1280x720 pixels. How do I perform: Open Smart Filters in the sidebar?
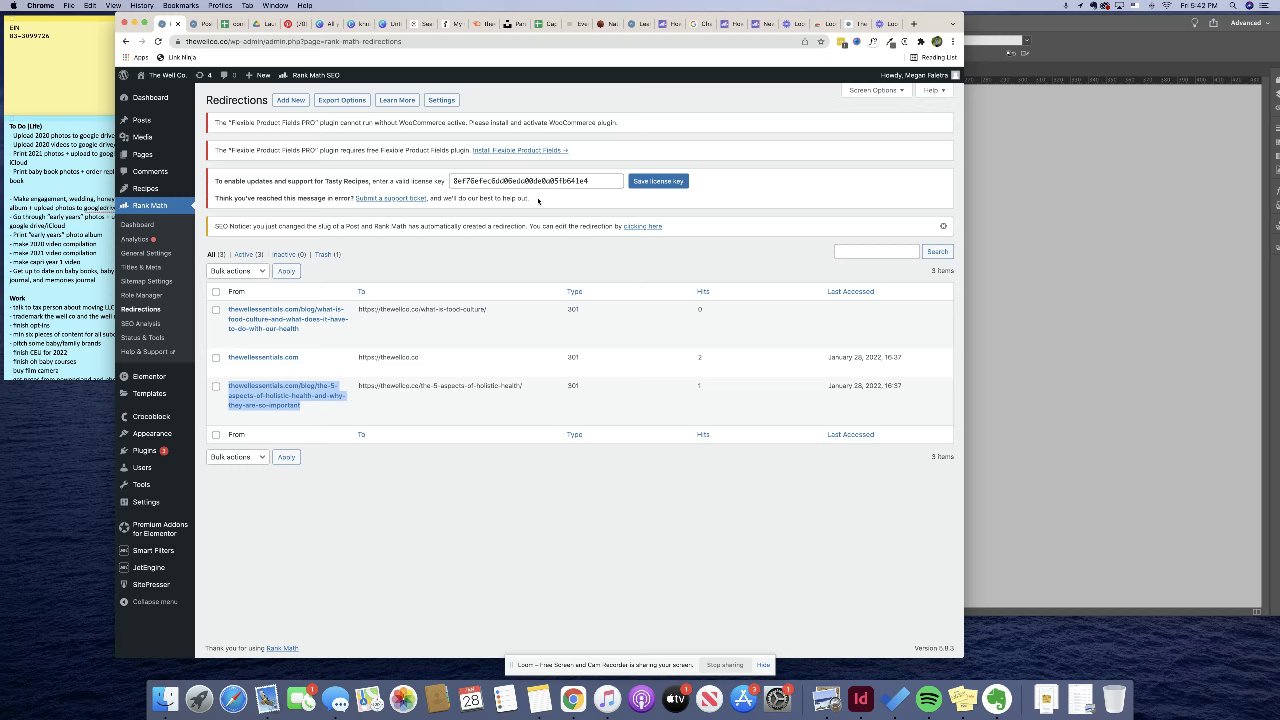[153, 550]
